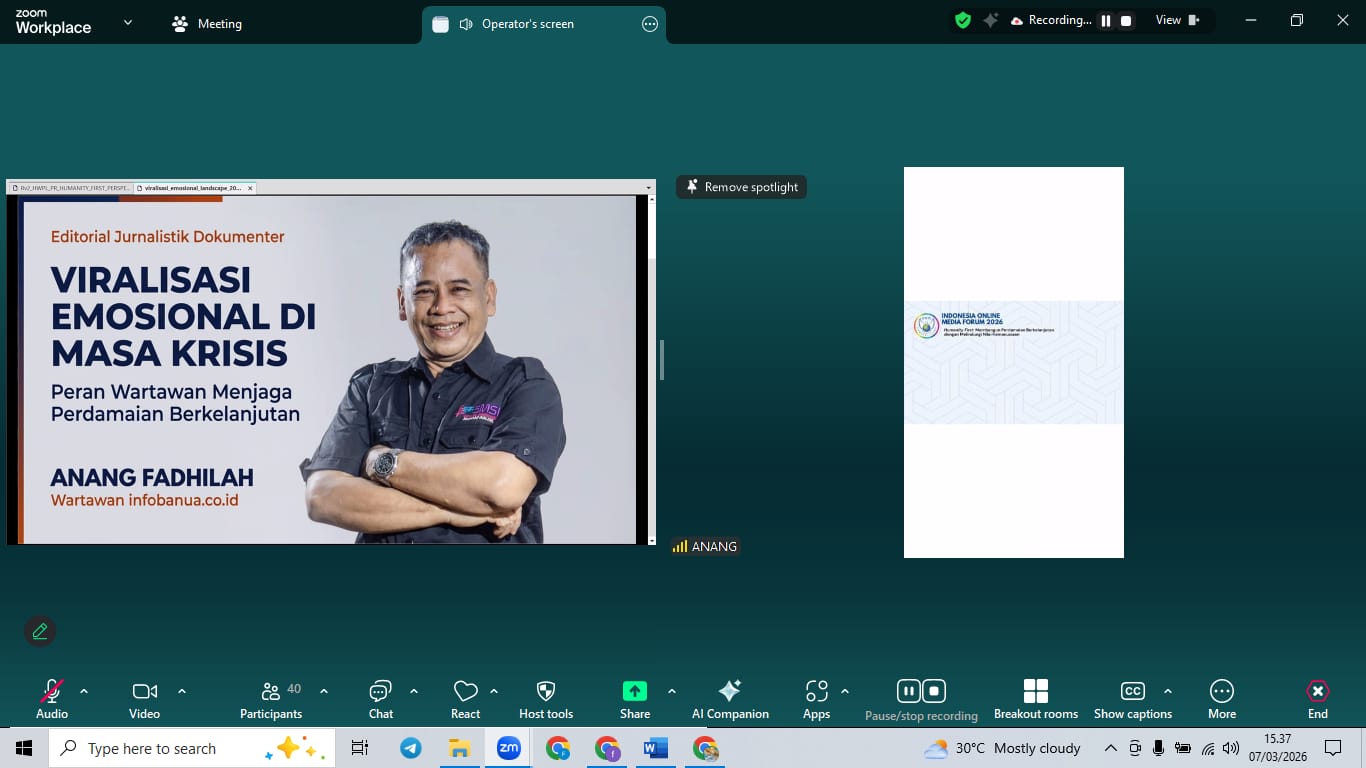The height and width of the screenshot is (768, 1366).
Task: Open Breakout rooms
Action: point(1035,691)
